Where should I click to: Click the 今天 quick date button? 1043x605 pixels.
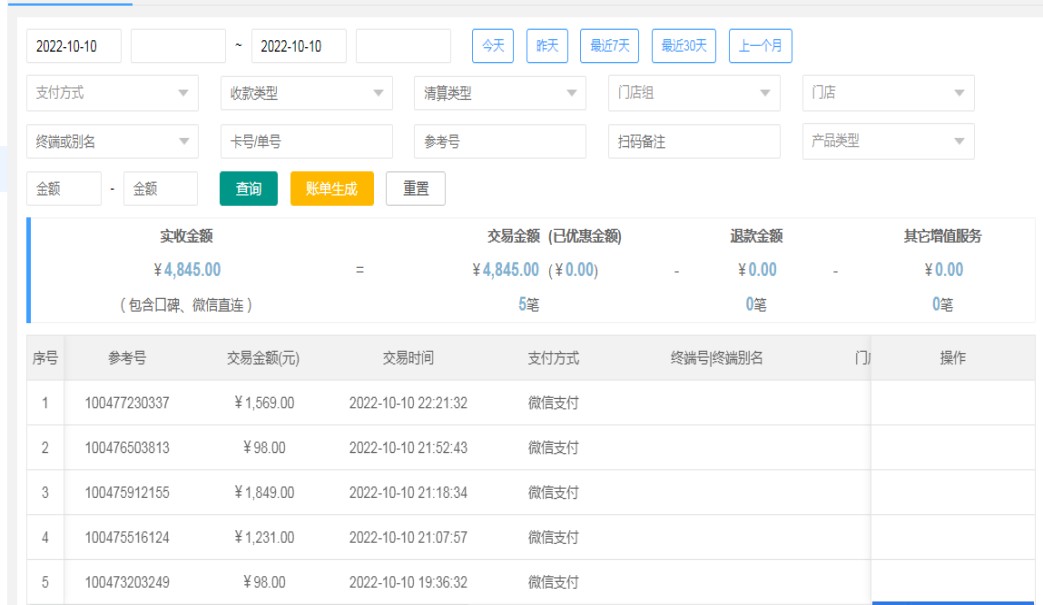point(492,46)
